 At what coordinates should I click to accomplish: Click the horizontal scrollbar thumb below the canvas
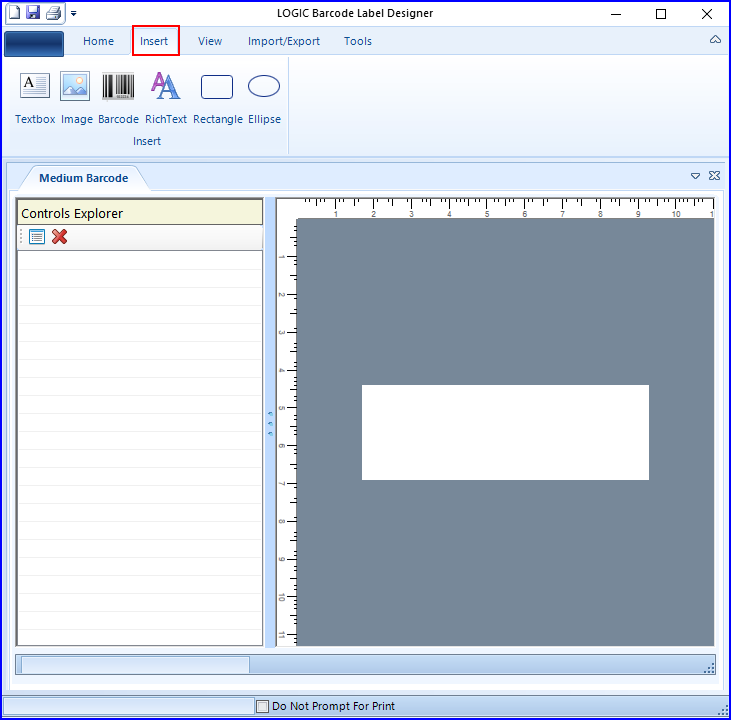click(x=135, y=665)
